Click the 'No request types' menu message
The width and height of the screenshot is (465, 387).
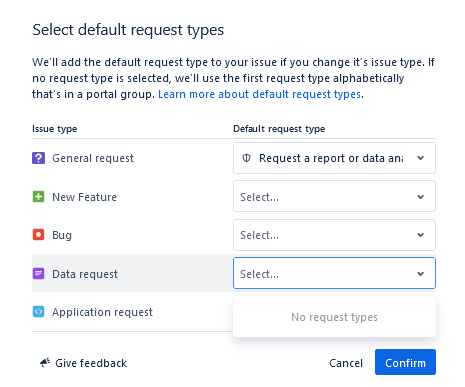point(334,317)
